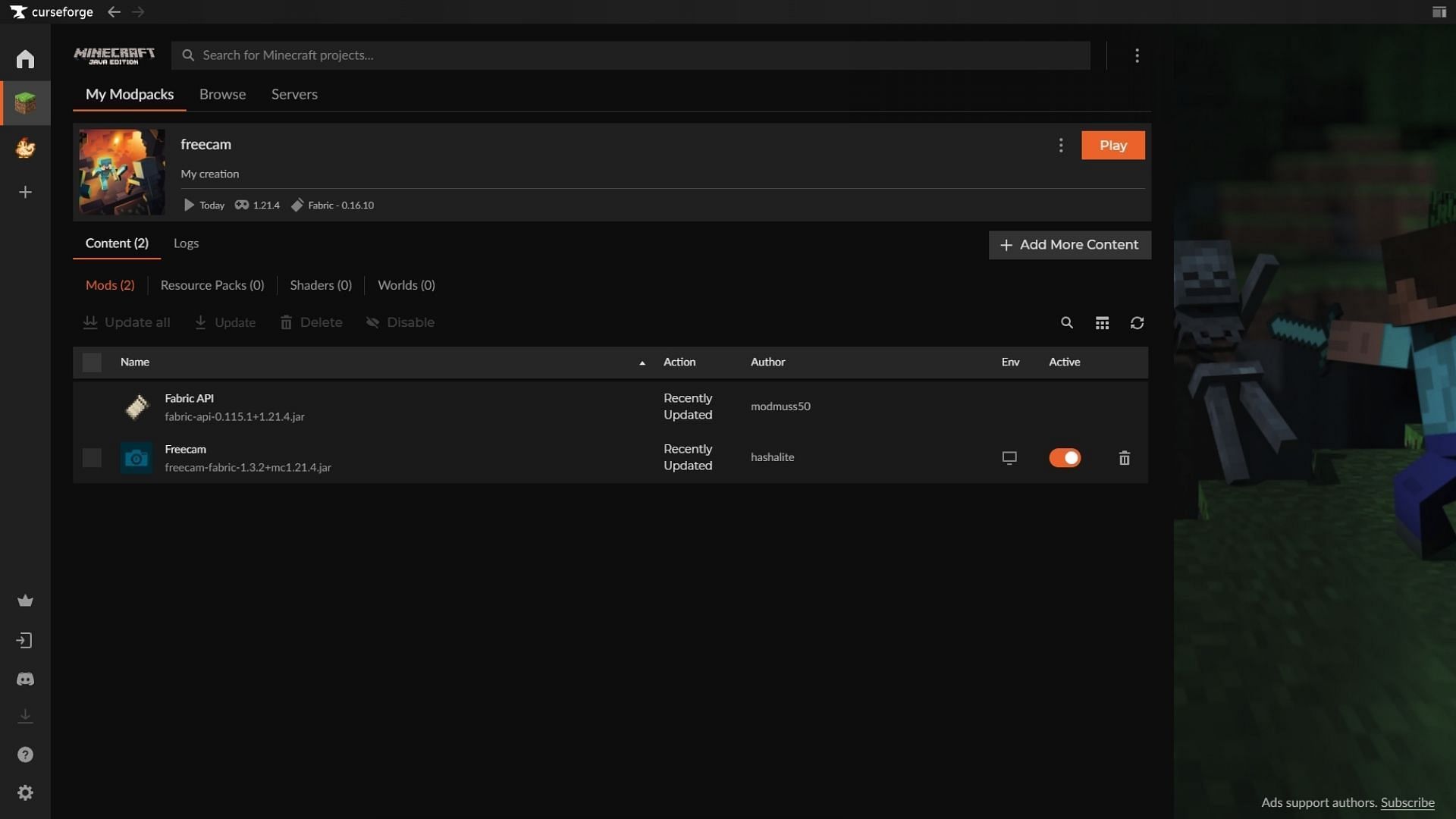
Task: Click the Worlds filter tab
Action: click(x=406, y=286)
